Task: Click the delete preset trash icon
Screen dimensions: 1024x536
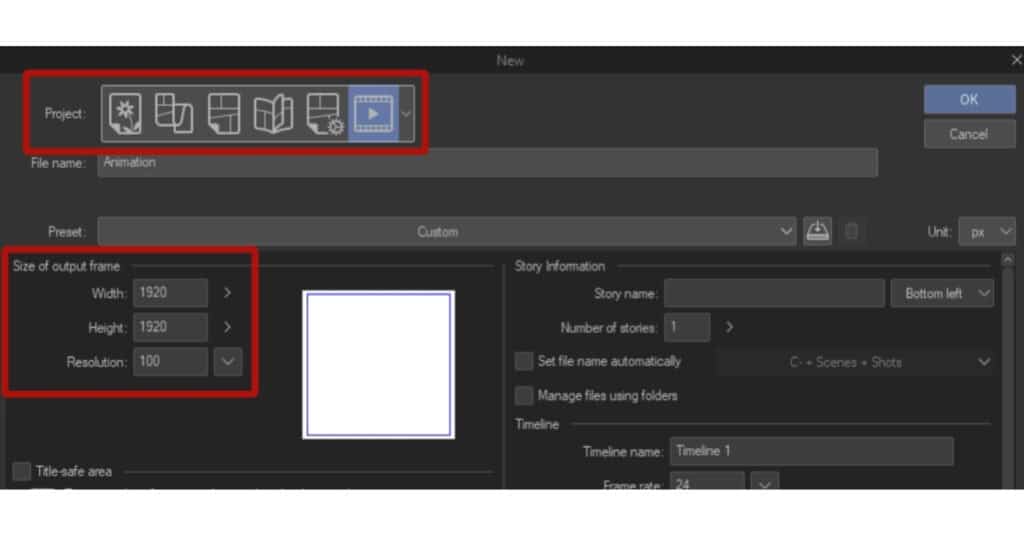Action: [x=851, y=232]
